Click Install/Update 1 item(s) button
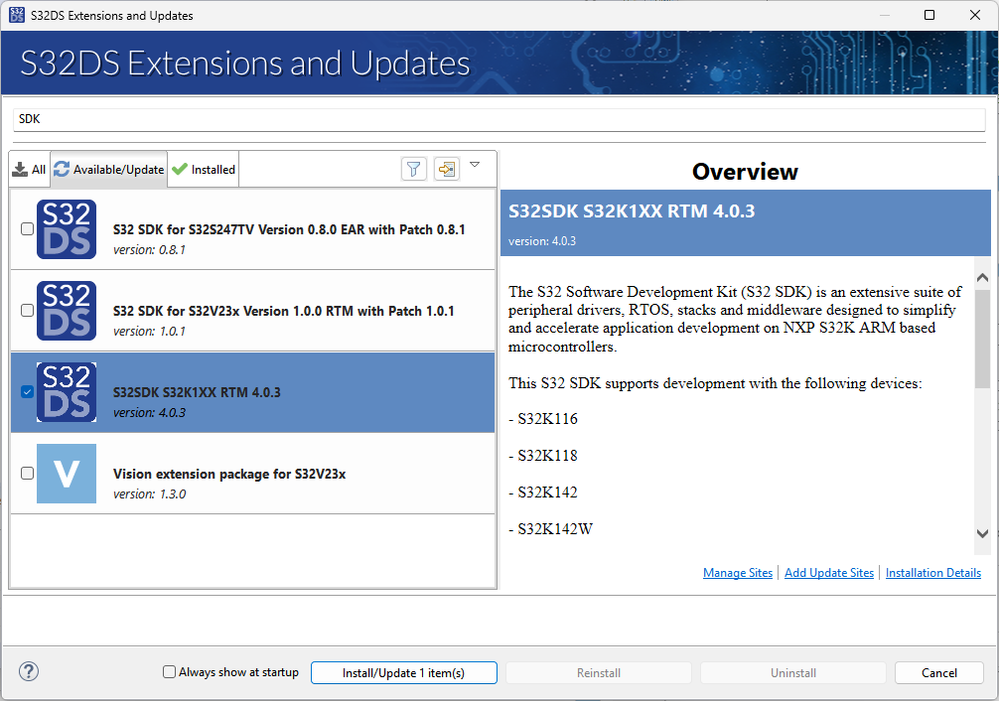 coord(404,672)
